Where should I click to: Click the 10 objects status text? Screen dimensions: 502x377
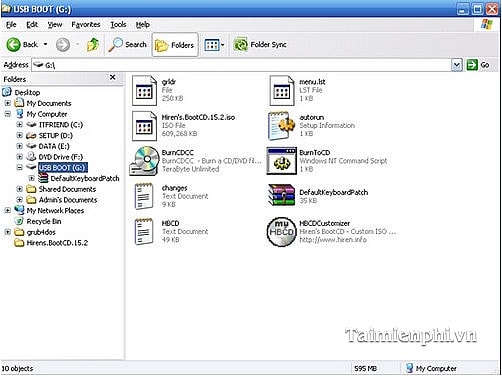(x=17, y=369)
